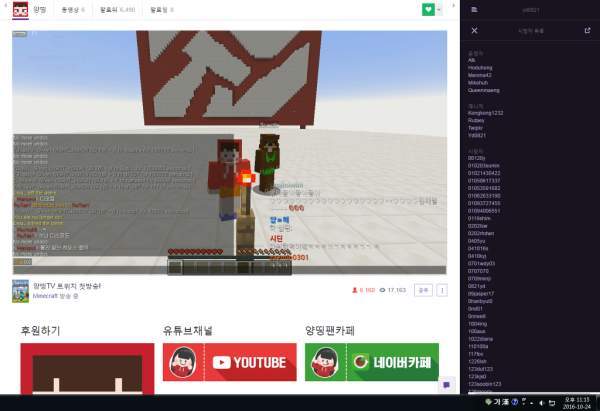Select user 0410kyj in the viewer list
Screen dimensions: 600x411
click(477, 256)
